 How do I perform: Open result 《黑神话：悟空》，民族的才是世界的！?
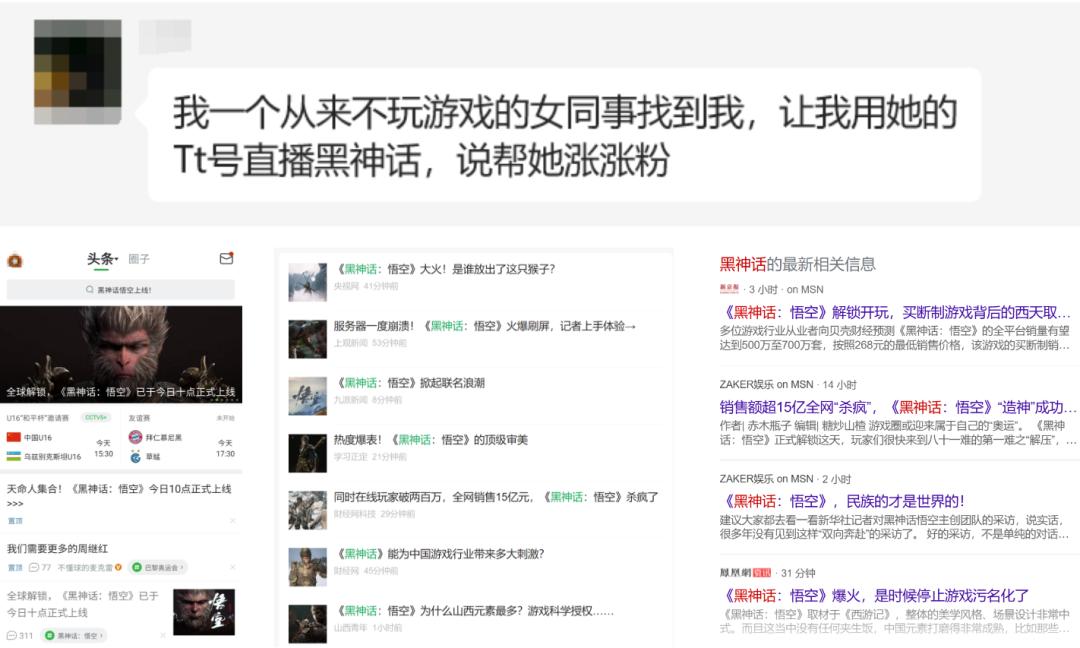coord(842,501)
